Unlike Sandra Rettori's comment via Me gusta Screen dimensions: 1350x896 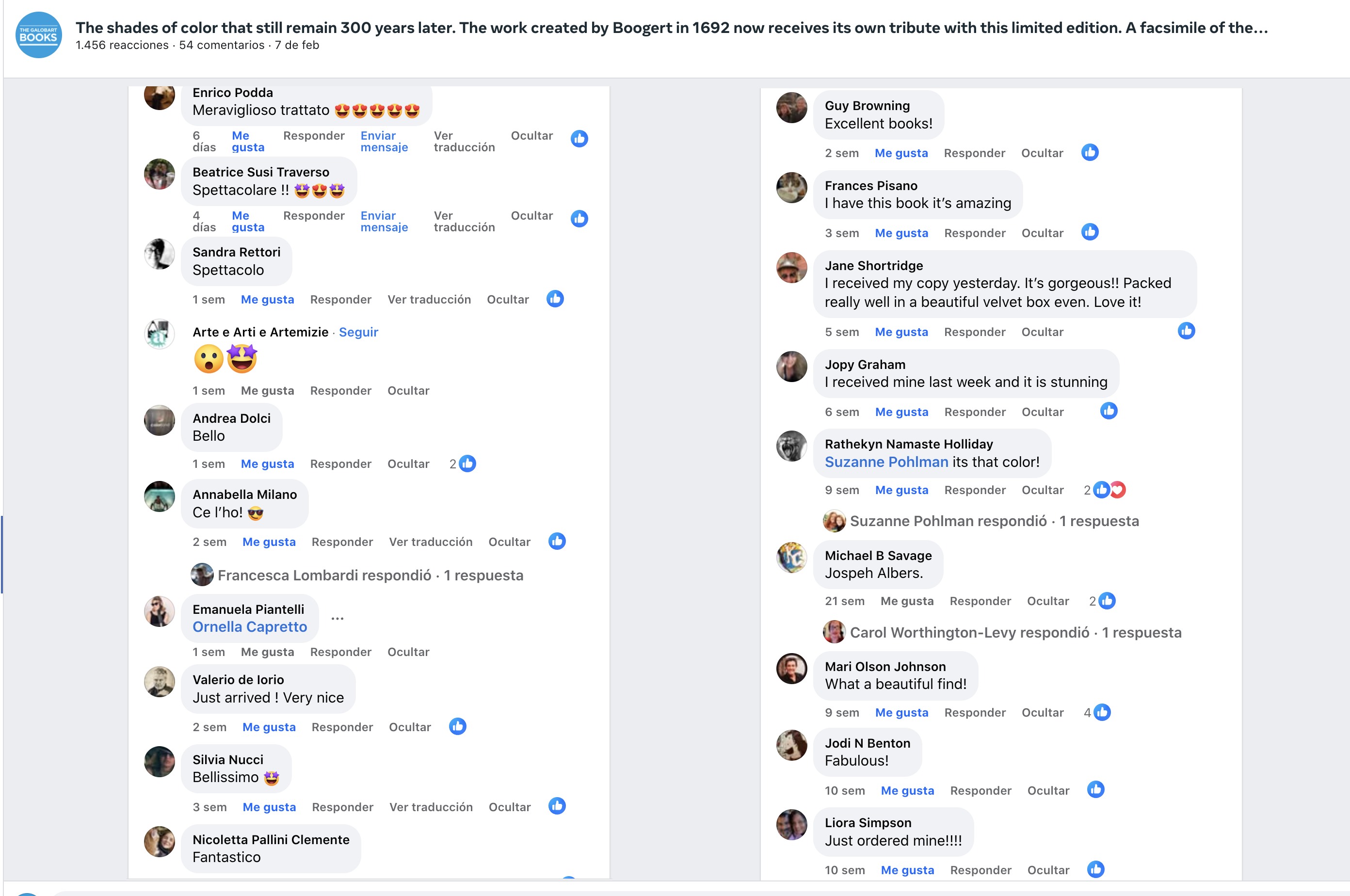pos(267,300)
